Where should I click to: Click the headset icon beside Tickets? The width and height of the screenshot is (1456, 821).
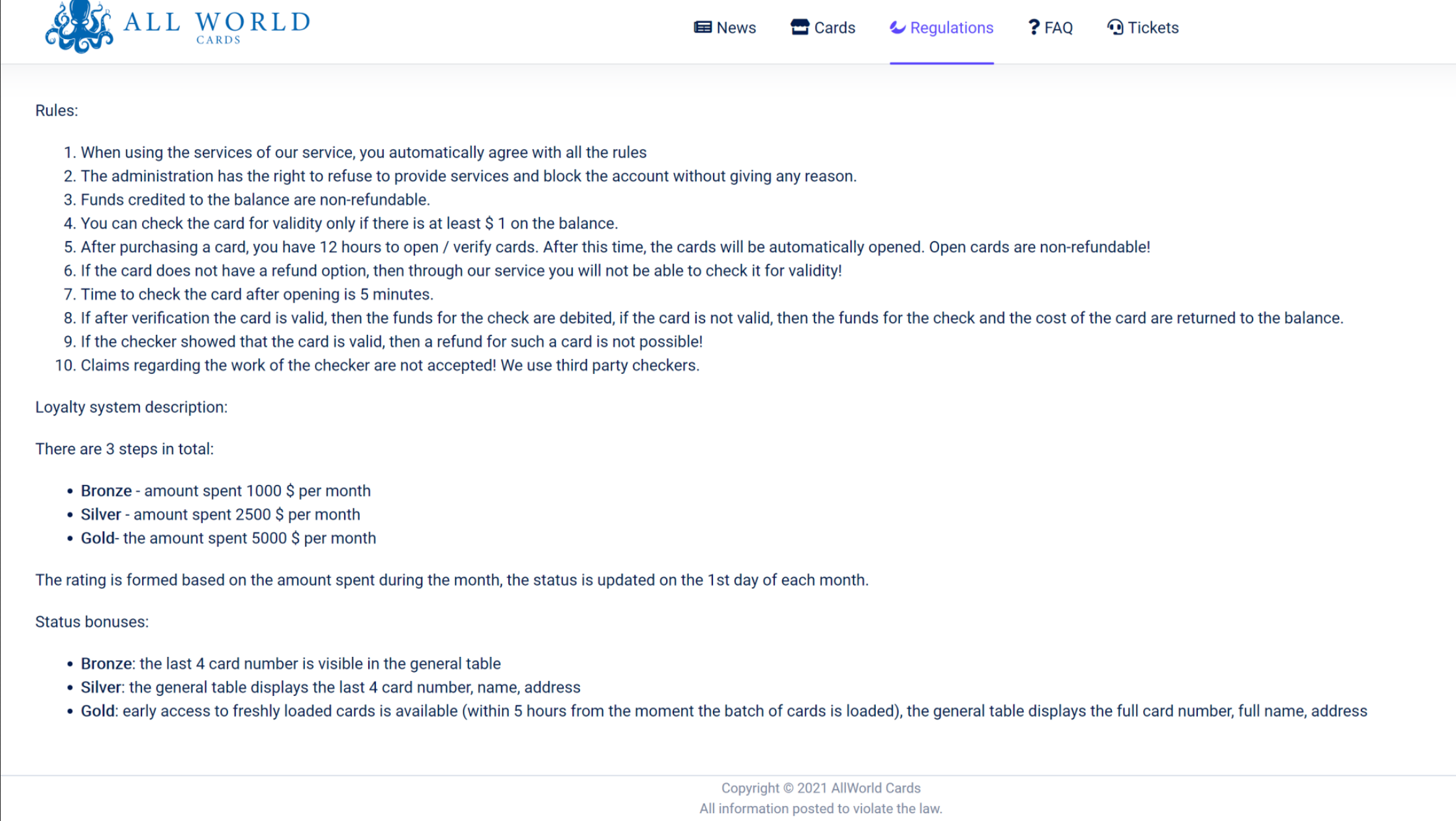point(1114,27)
